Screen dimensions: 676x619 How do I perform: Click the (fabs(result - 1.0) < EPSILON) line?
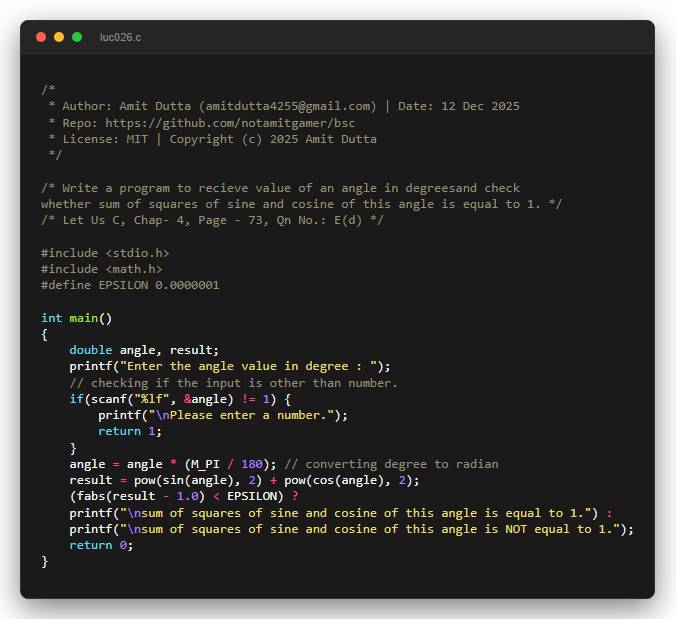(184, 497)
